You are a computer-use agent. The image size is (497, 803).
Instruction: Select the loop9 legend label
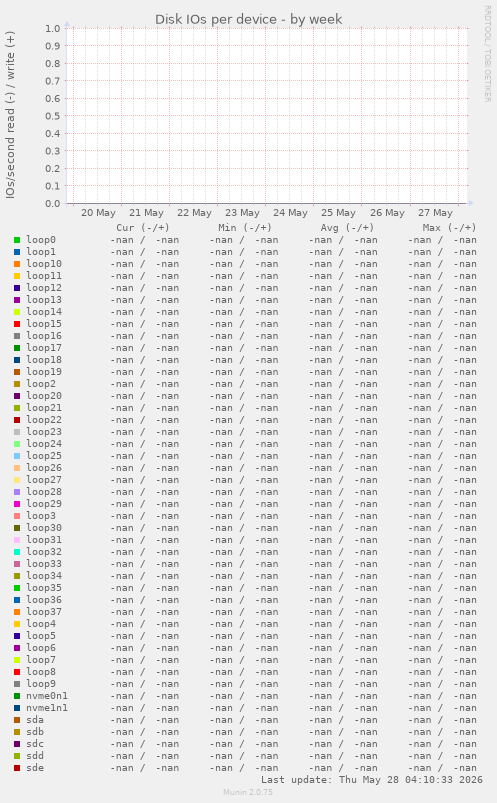[41, 684]
